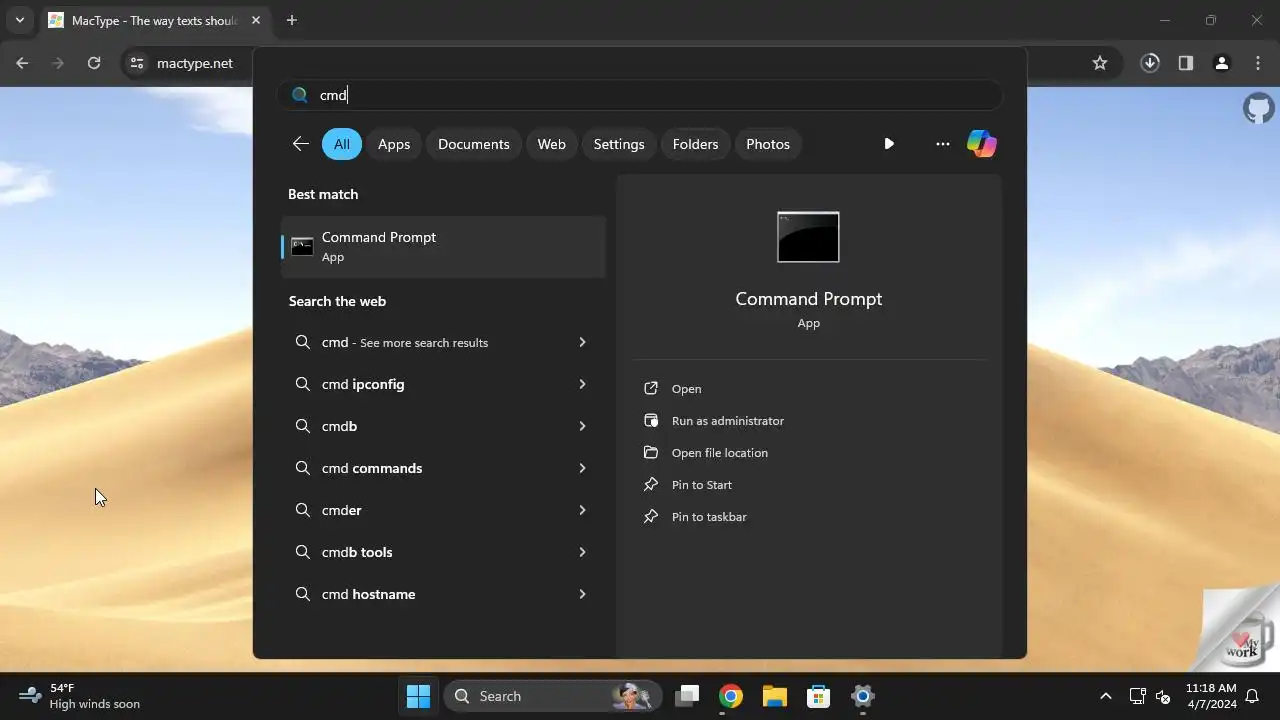Expand the 'cmd hostname' suggestion arrow
The width and height of the screenshot is (1280, 720).
582,594
